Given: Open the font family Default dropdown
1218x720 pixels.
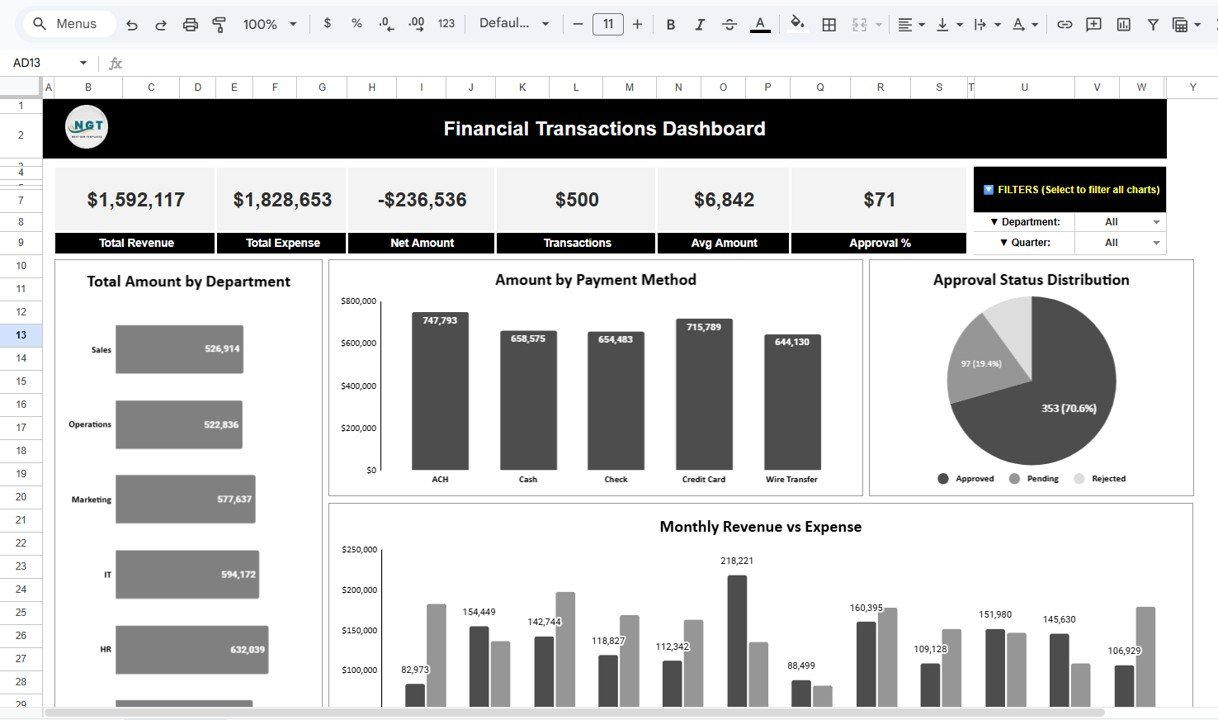Looking at the screenshot, I should click(514, 24).
